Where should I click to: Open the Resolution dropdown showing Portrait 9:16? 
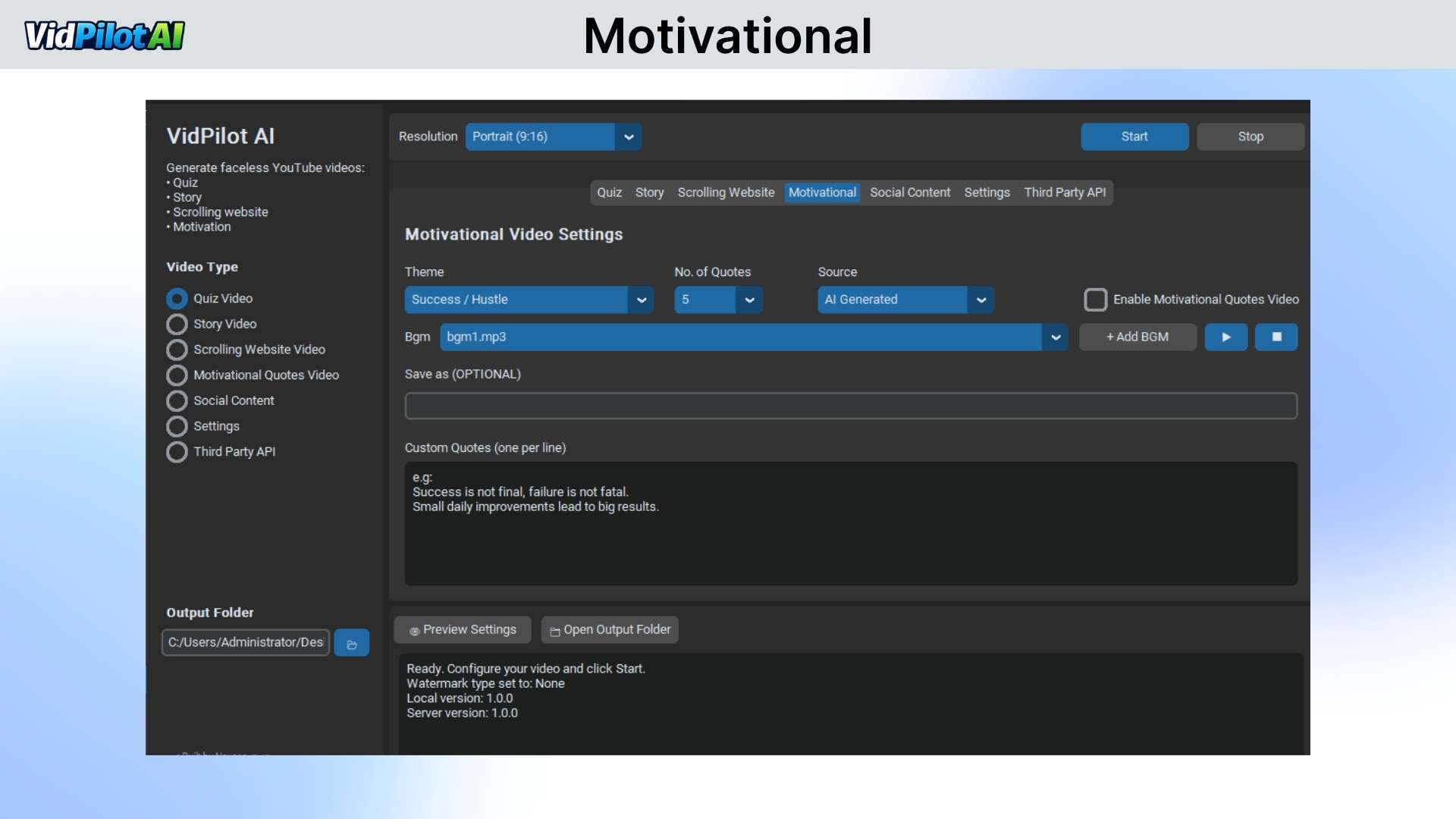[x=628, y=136]
